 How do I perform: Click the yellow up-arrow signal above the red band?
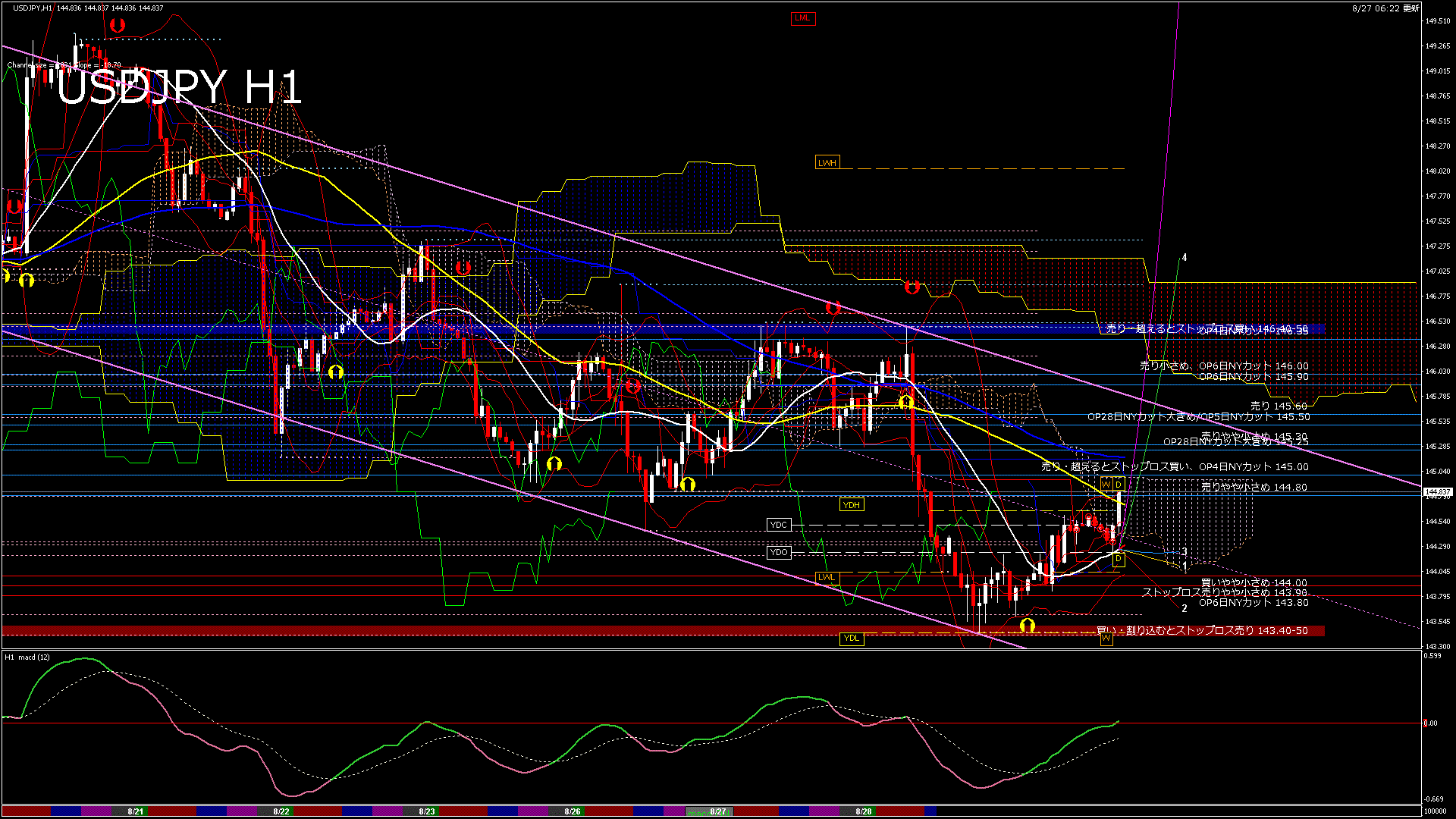click(x=1028, y=625)
